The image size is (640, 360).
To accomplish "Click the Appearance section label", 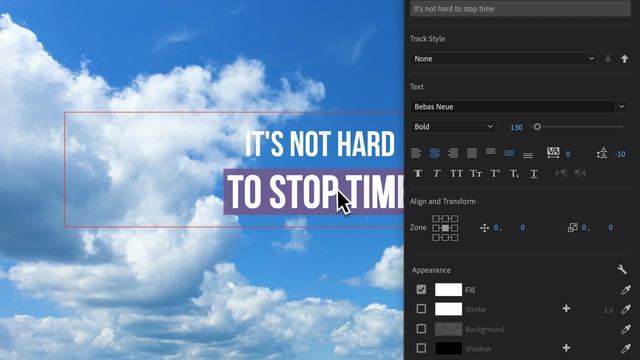I will tap(431, 270).
